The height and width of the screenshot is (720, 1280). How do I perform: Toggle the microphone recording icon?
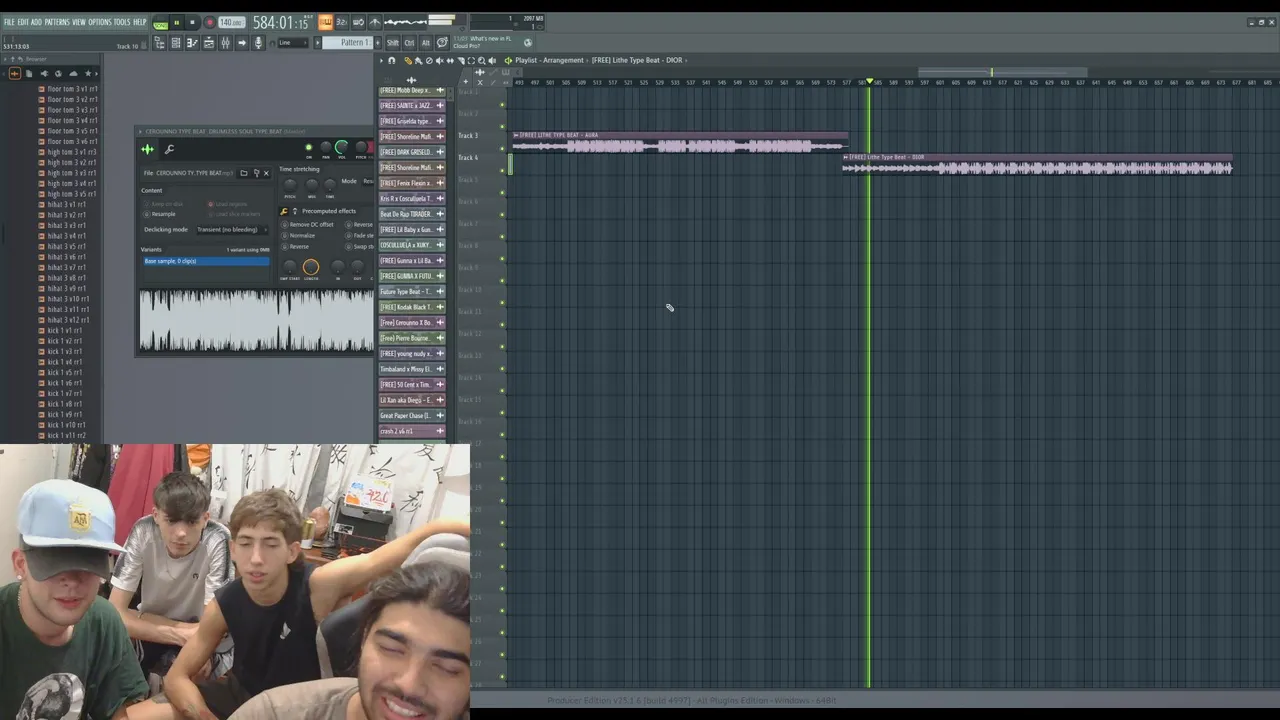[x=258, y=43]
